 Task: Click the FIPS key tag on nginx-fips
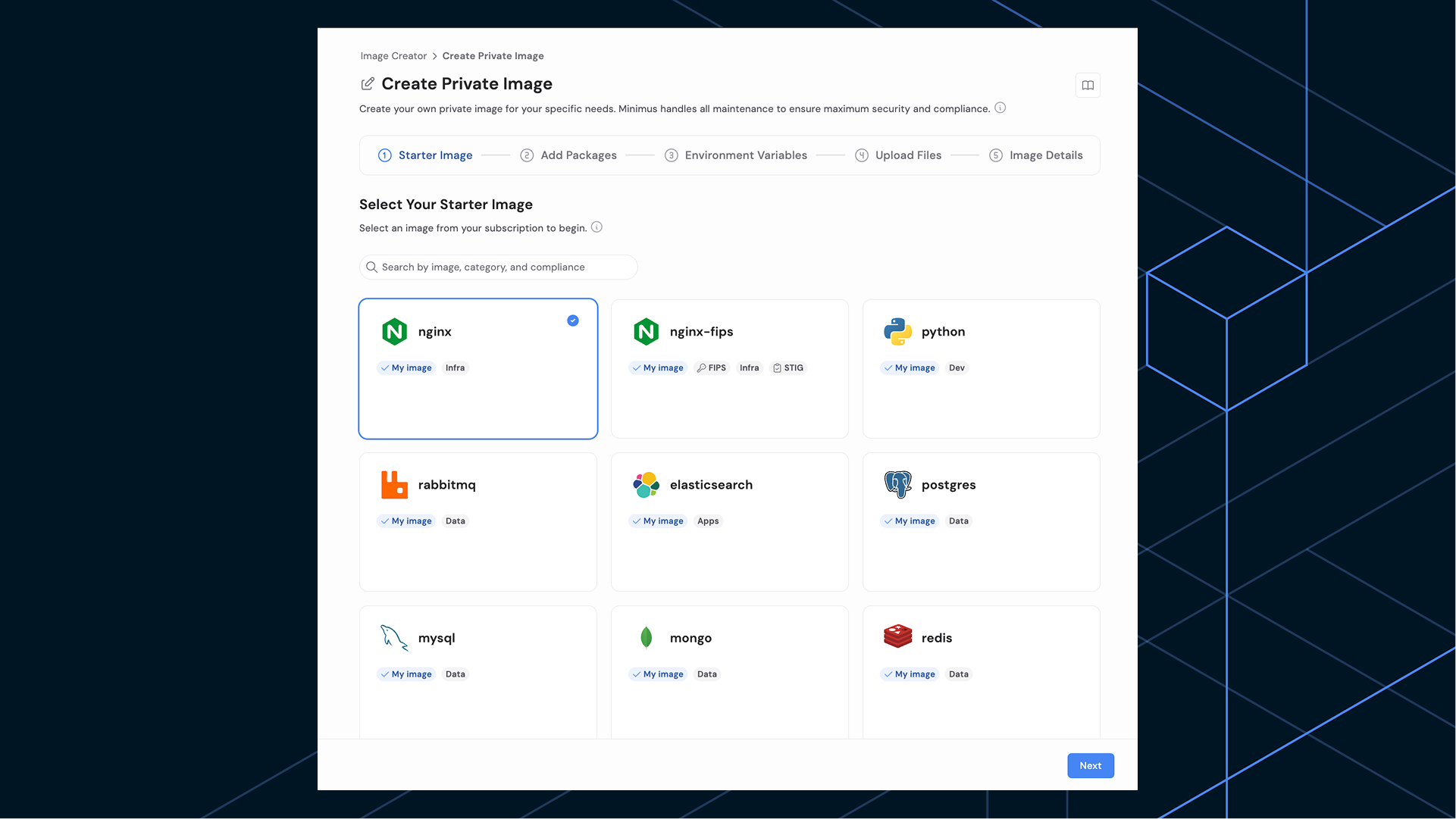tap(712, 368)
